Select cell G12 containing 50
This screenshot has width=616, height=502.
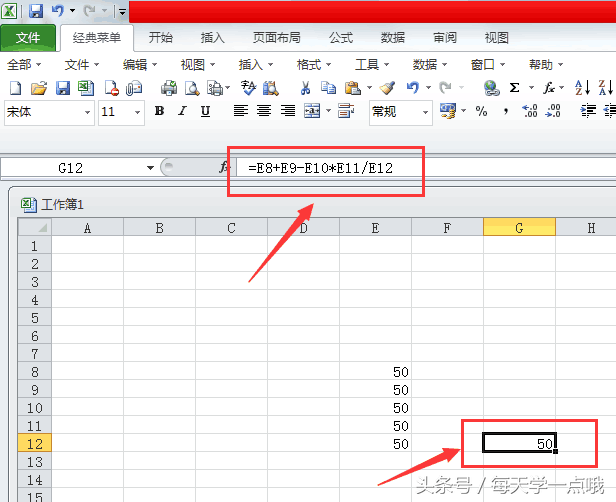tap(519, 443)
